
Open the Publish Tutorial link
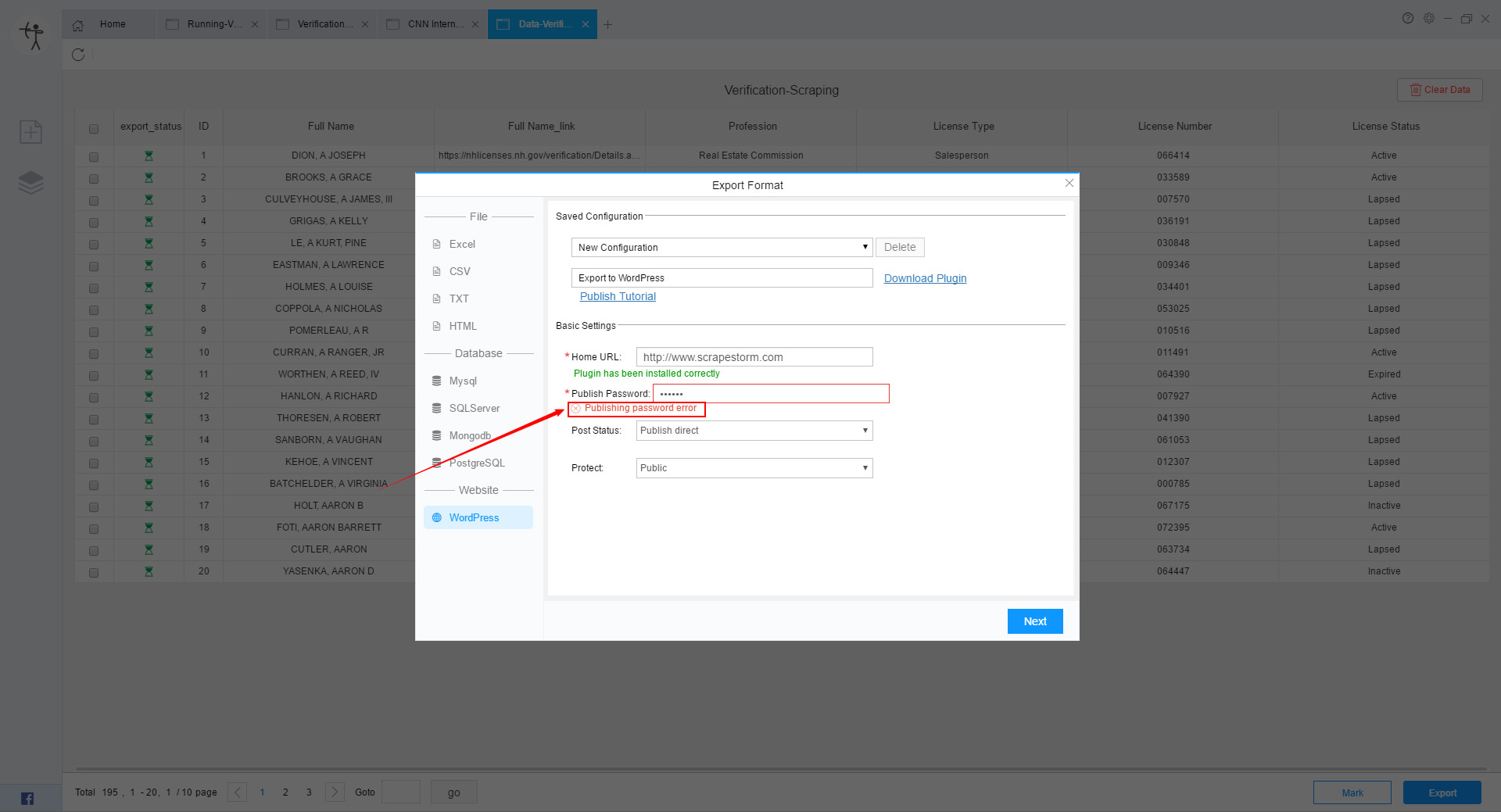coord(618,296)
